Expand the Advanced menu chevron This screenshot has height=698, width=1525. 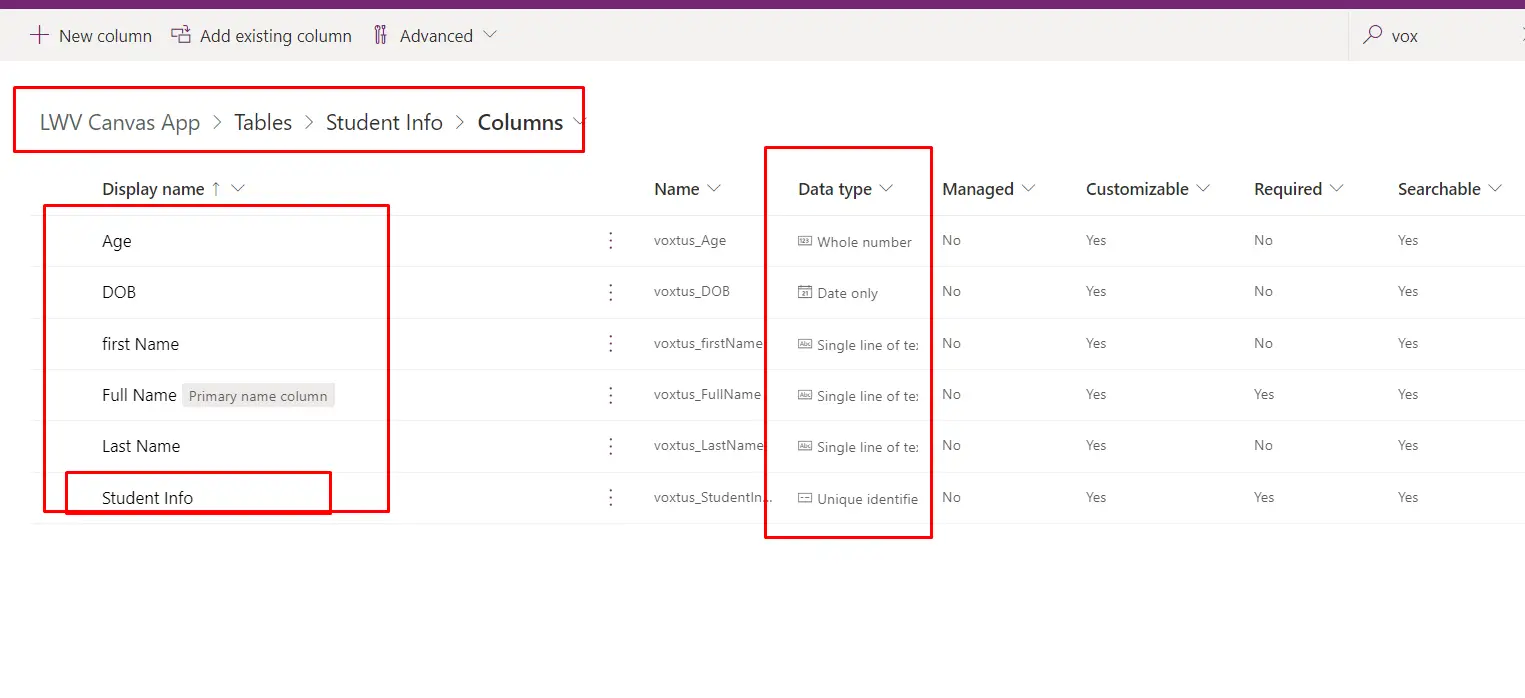click(490, 35)
